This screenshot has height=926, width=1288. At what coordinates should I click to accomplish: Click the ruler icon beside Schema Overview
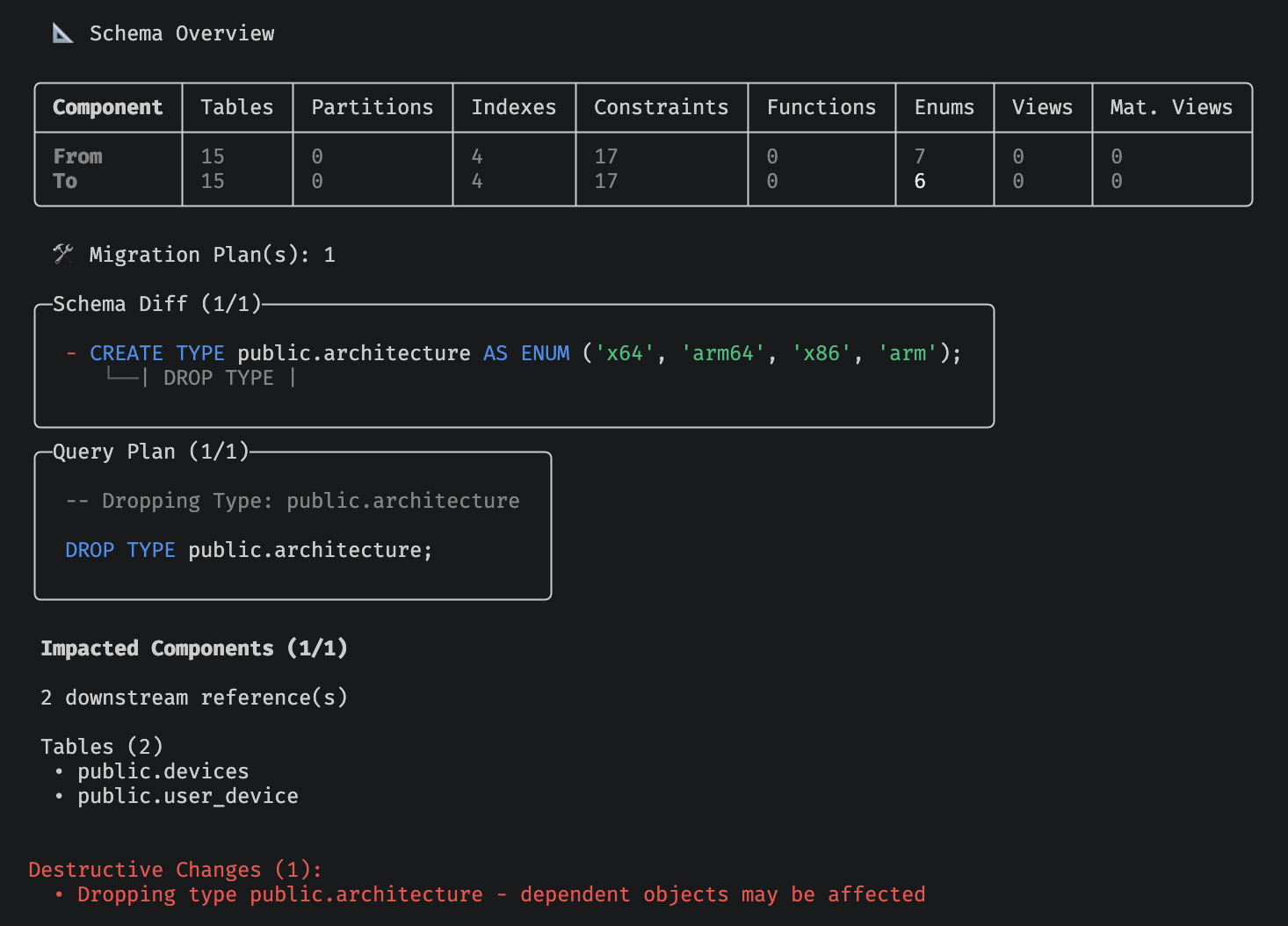pos(63,33)
